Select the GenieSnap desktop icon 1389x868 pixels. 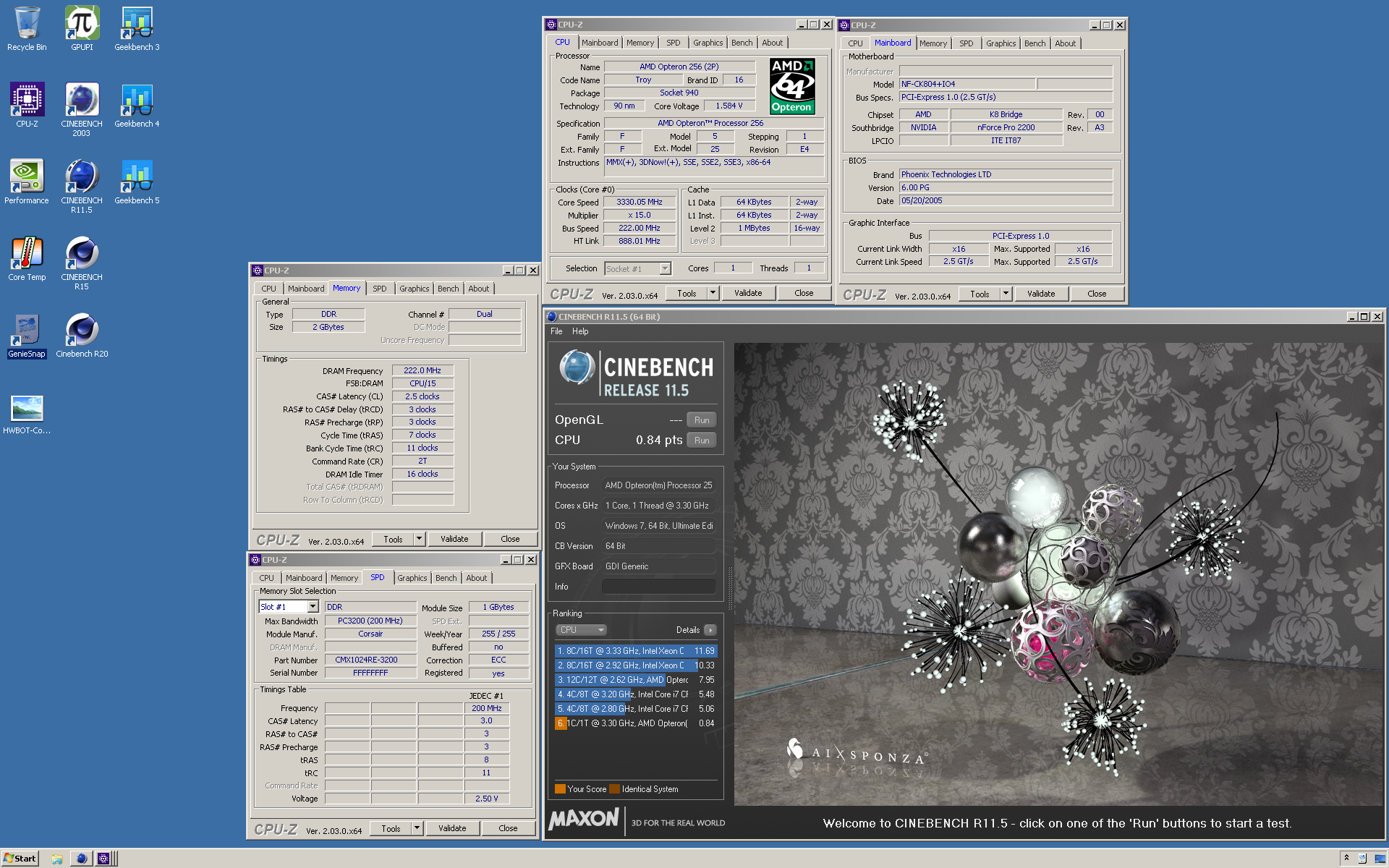point(27,336)
